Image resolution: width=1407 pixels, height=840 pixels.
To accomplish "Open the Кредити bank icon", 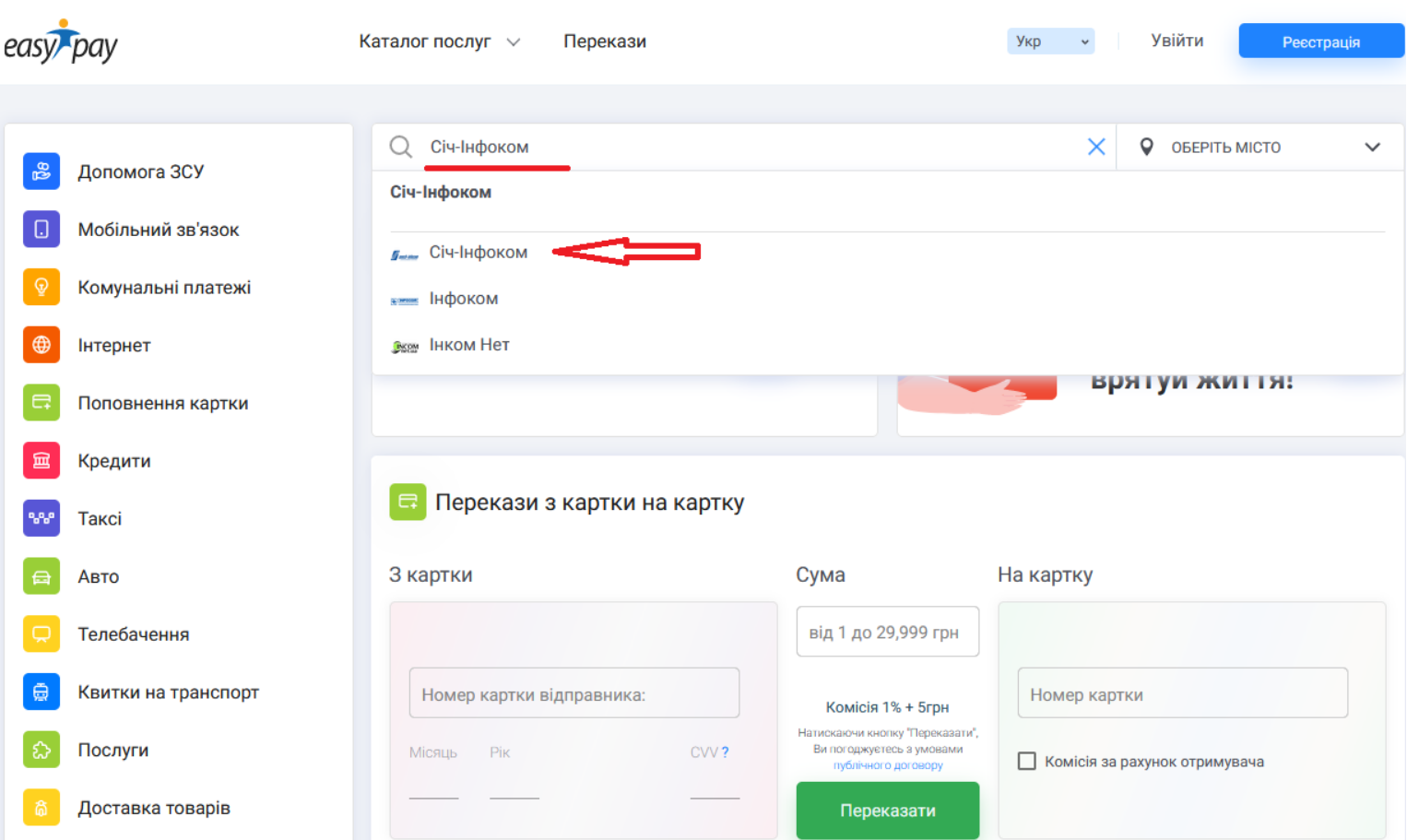I will [41, 461].
